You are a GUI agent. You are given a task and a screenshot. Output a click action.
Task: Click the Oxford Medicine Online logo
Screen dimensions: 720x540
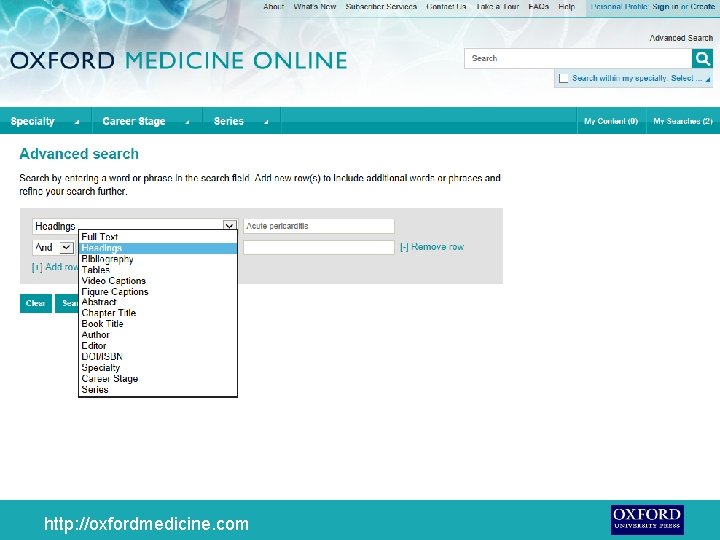179,61
